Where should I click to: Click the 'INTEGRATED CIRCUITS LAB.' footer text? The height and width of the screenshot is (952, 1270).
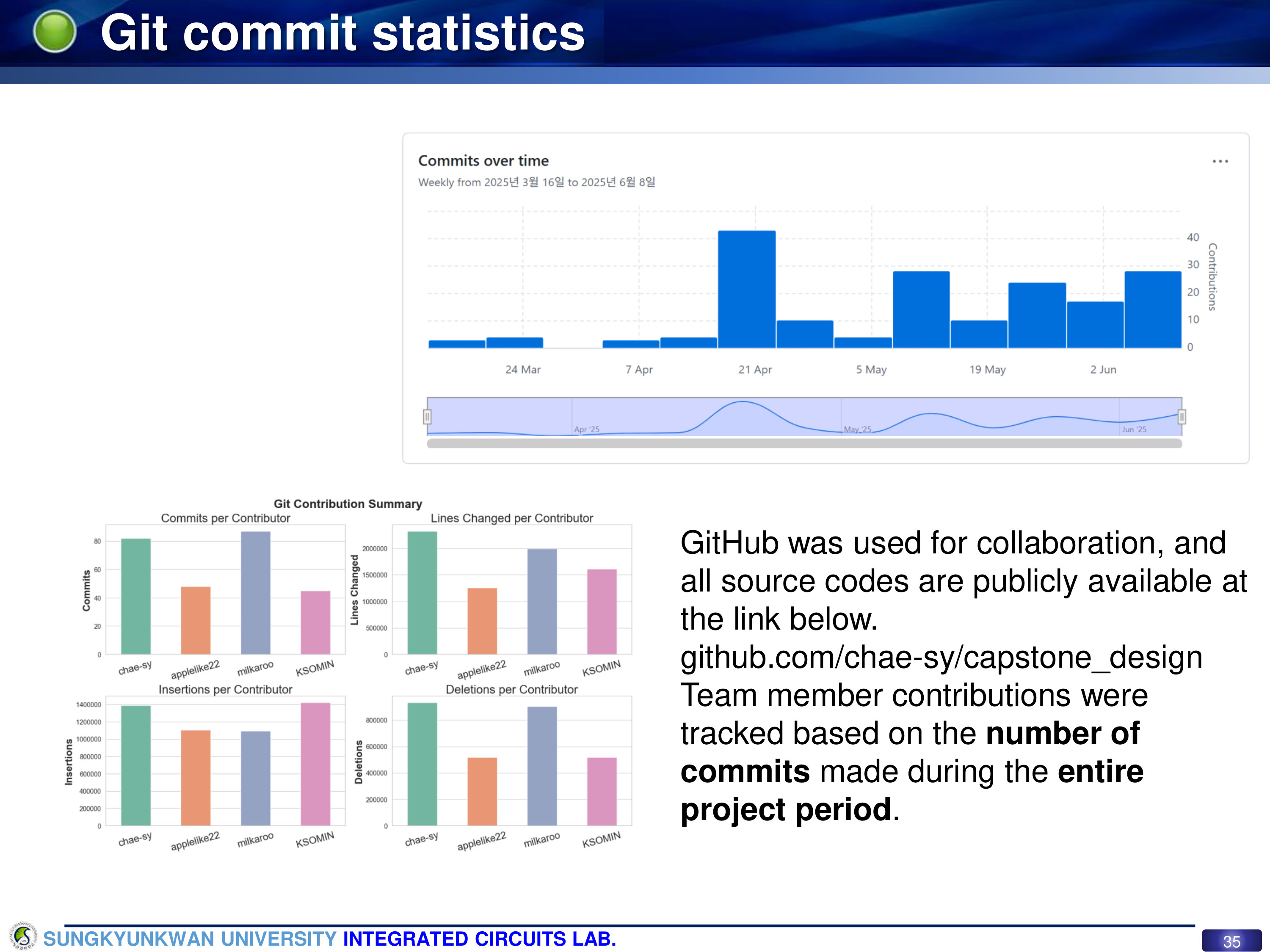click(x=479, y=939)
